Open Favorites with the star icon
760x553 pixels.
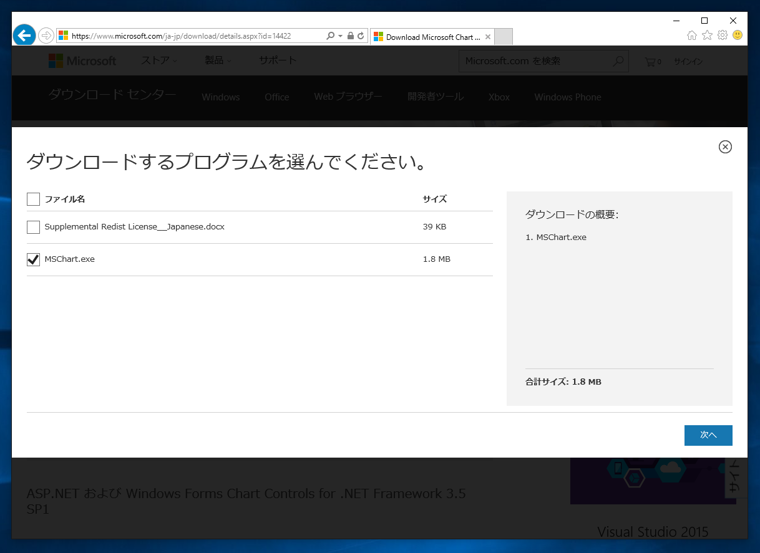(707, 35)
